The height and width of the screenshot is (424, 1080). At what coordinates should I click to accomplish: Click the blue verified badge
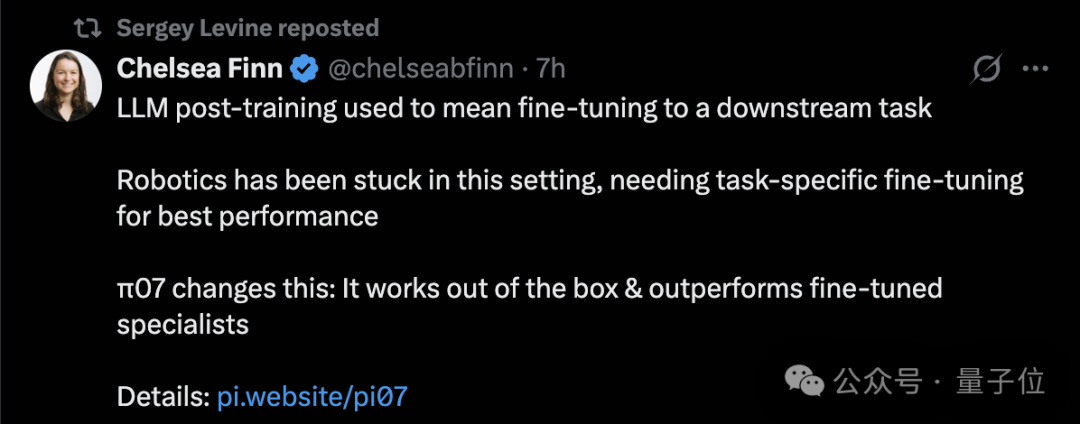tap(304, 69)
